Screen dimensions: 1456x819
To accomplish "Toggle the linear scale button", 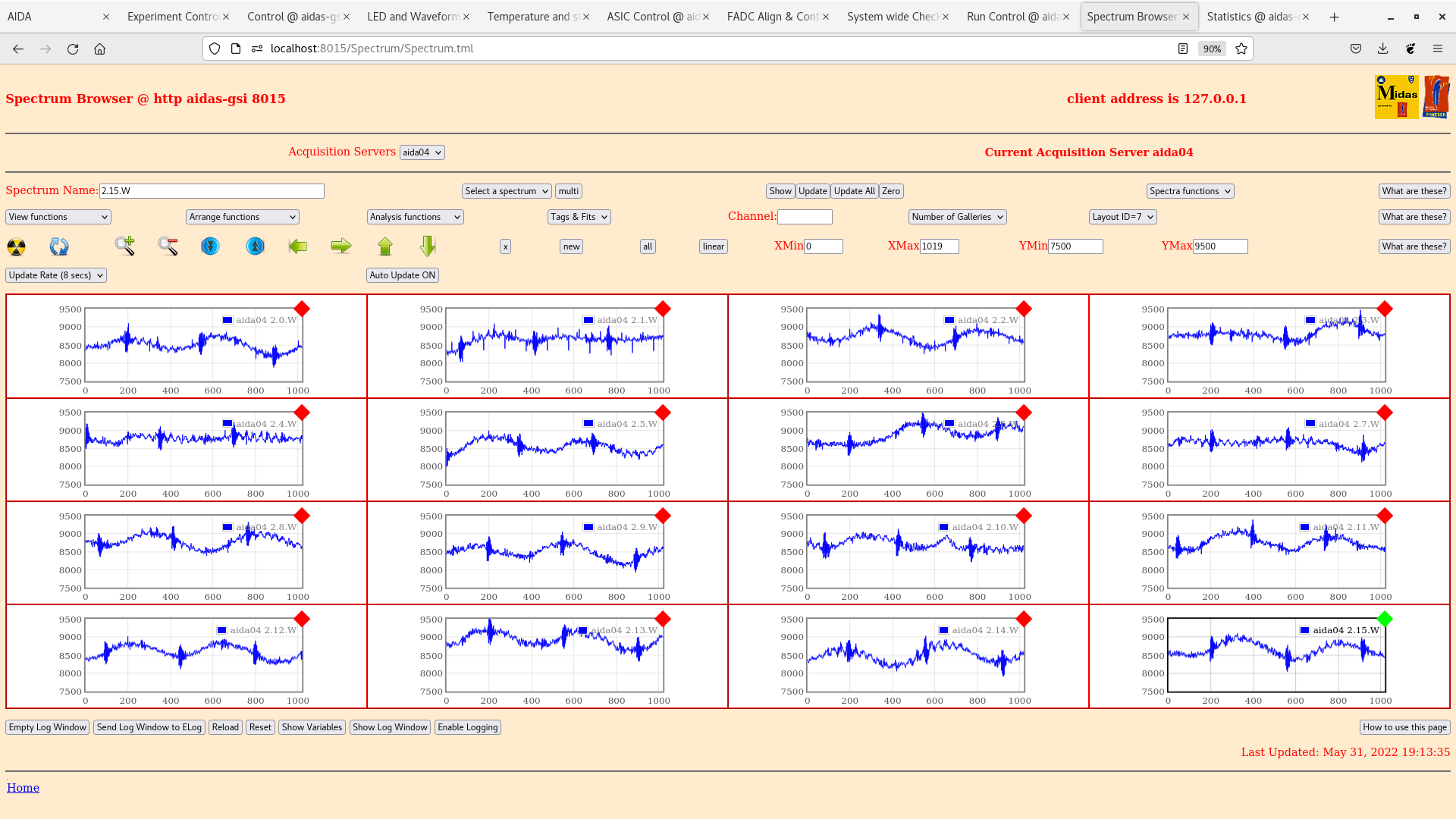I will click(713, 246).
